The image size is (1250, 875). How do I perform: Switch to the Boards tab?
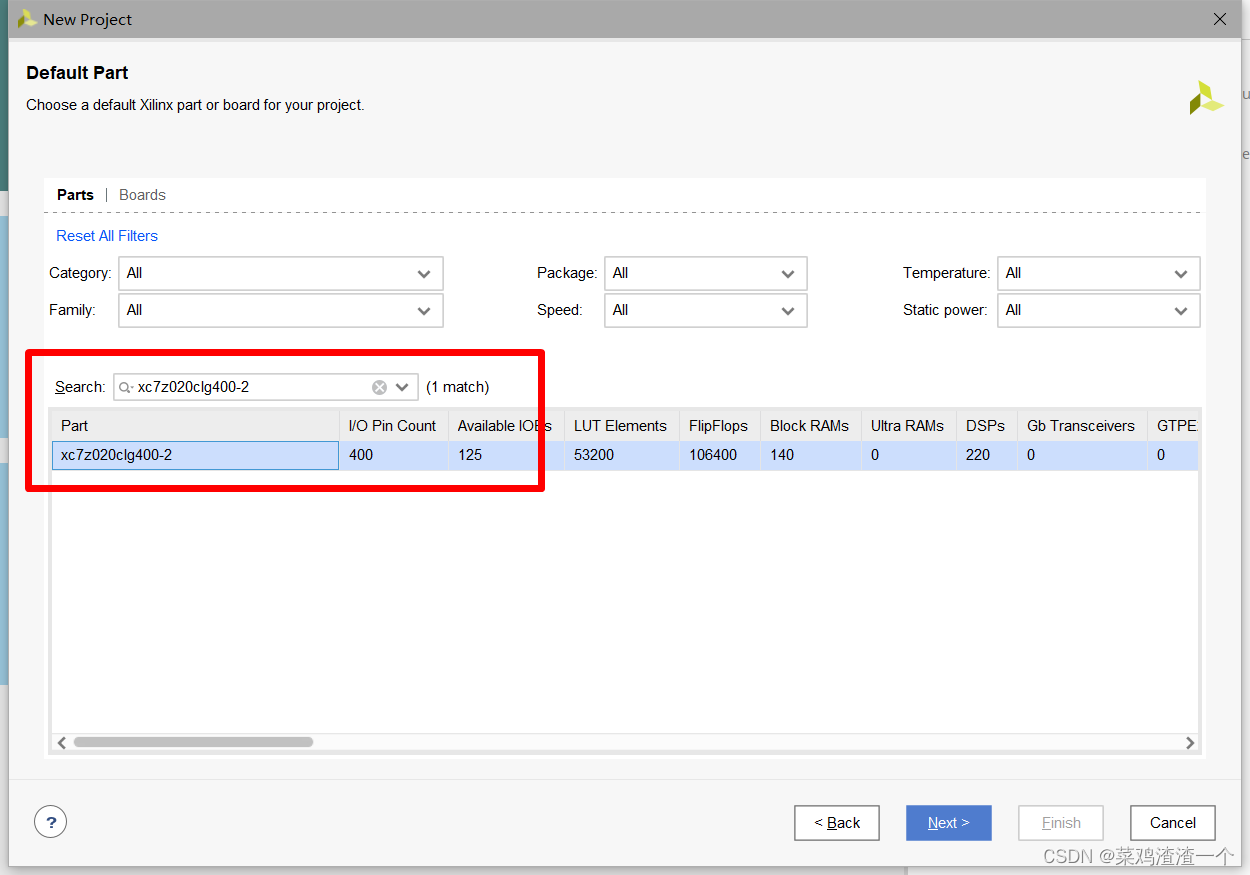coord(142,195)
